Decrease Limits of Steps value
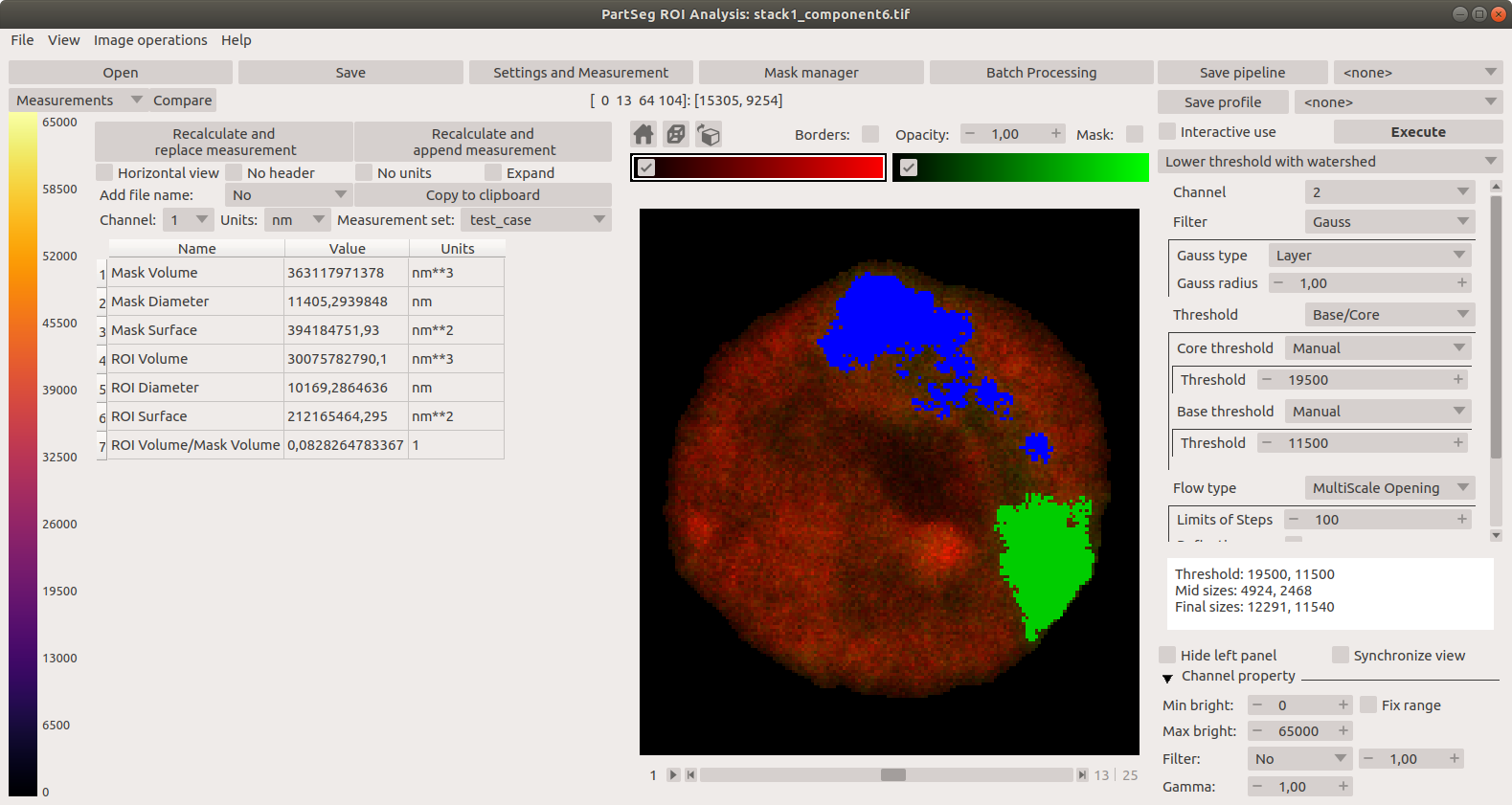 tap(1294, 519)
